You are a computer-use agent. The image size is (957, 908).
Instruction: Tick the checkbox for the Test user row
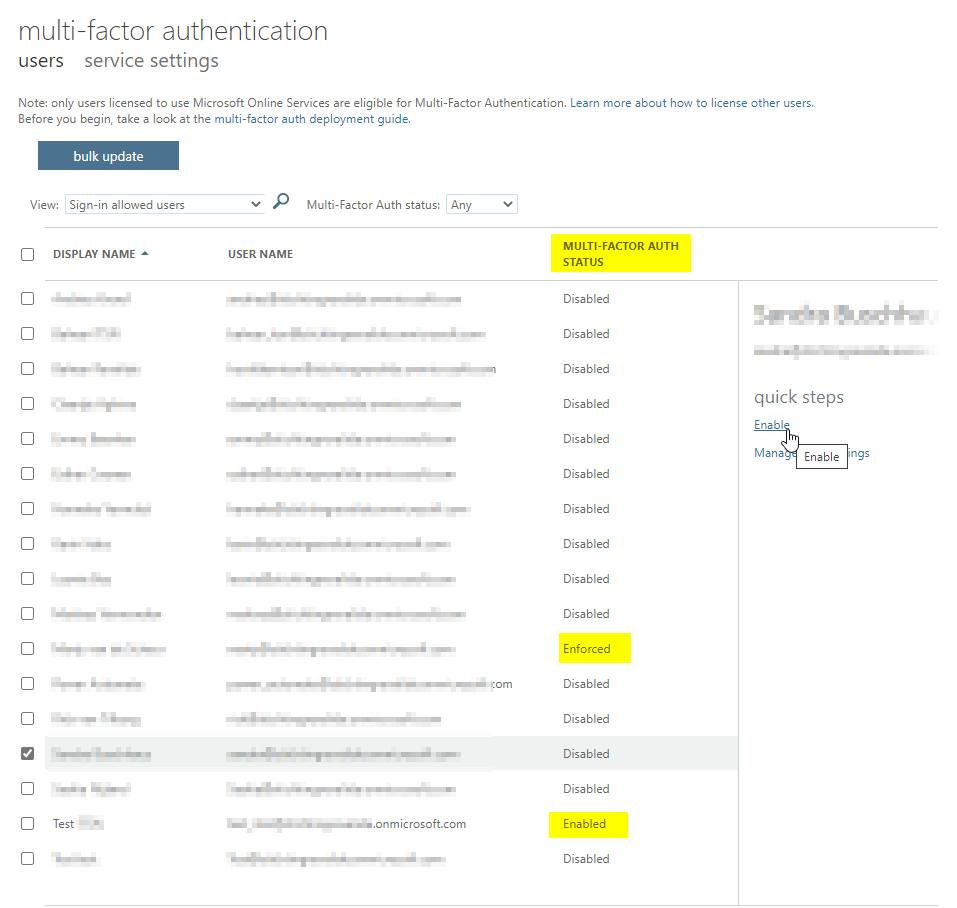(x=27, y=824)
